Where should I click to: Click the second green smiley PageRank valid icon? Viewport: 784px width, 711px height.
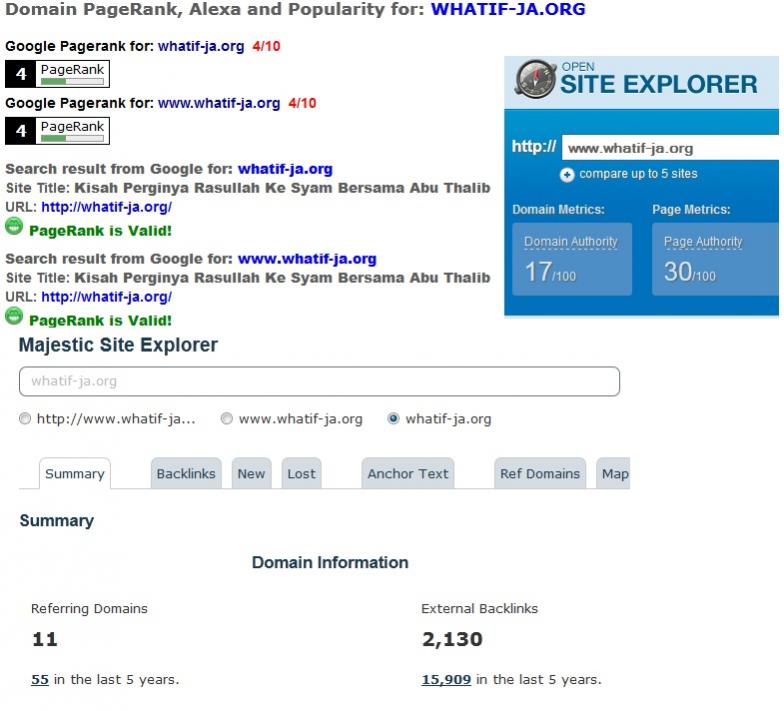tap(14, 316)
